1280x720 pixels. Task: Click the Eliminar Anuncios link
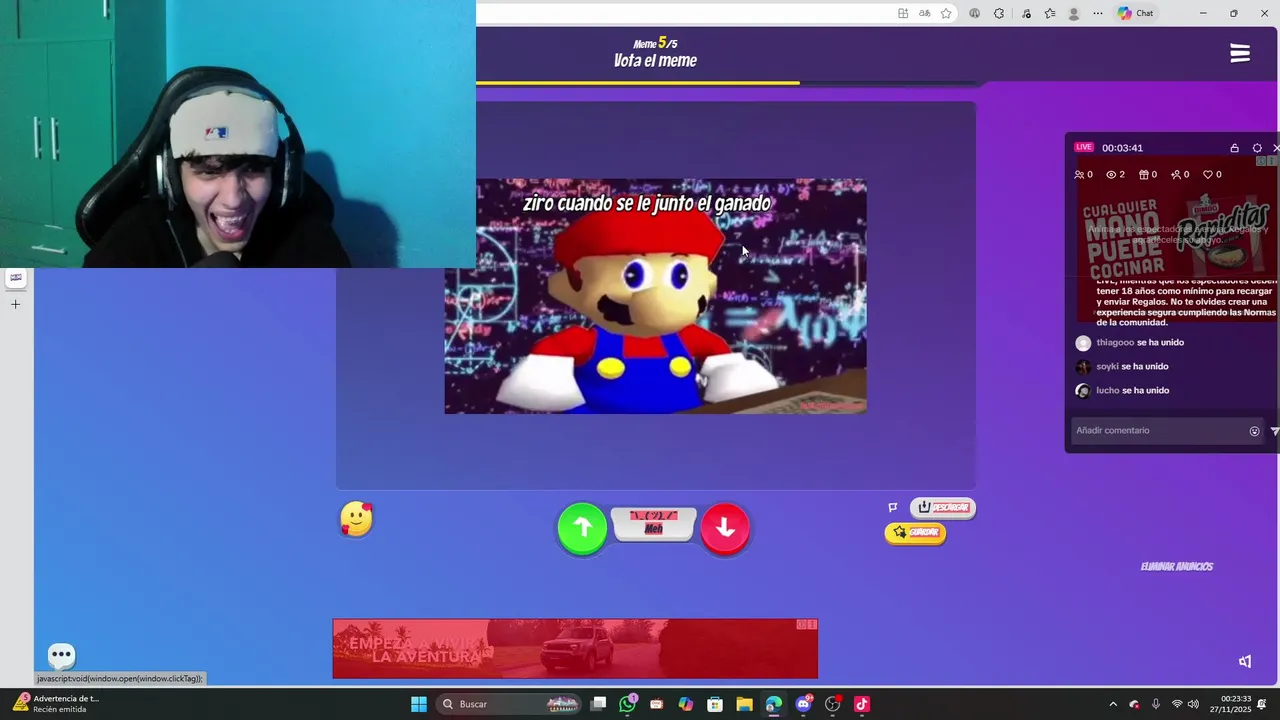[x=1177, y=566]
